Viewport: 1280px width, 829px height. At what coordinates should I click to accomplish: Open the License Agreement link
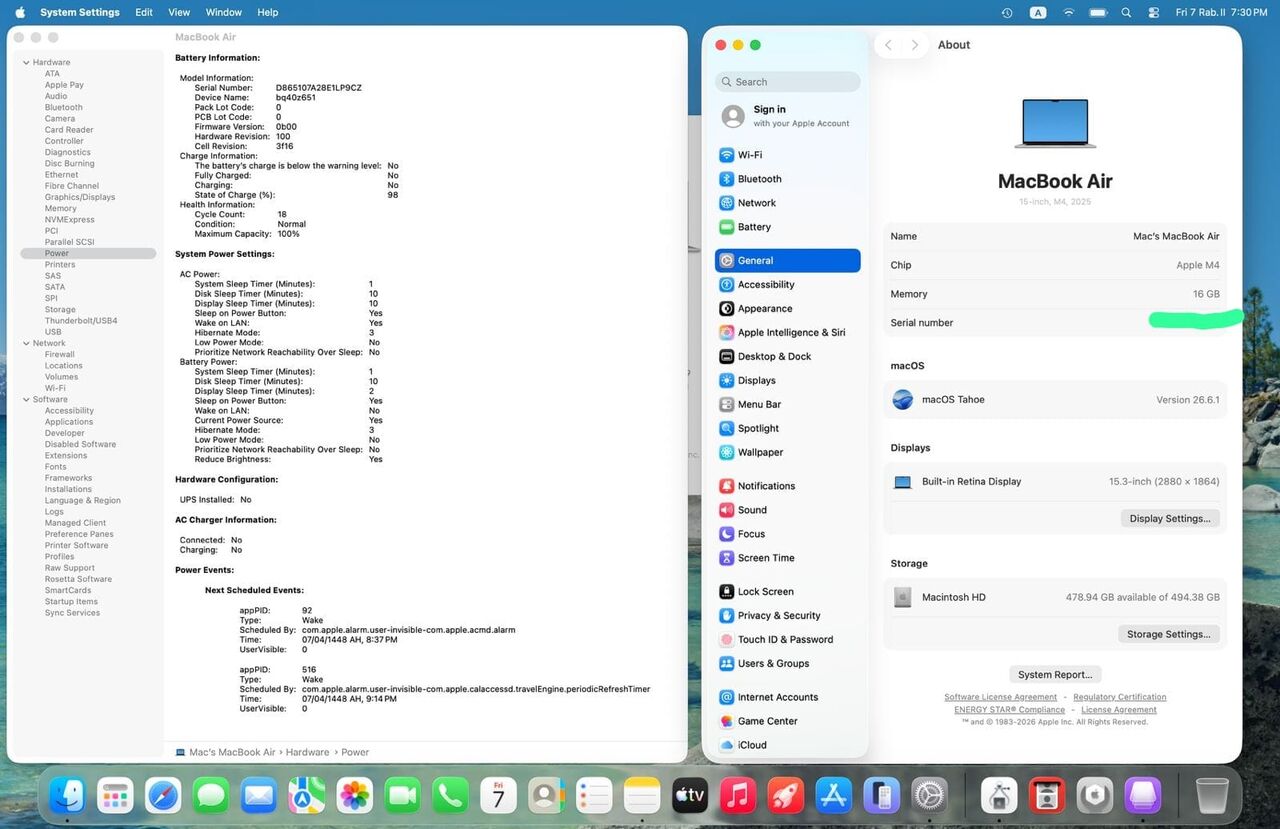[x=1119, y=710]
